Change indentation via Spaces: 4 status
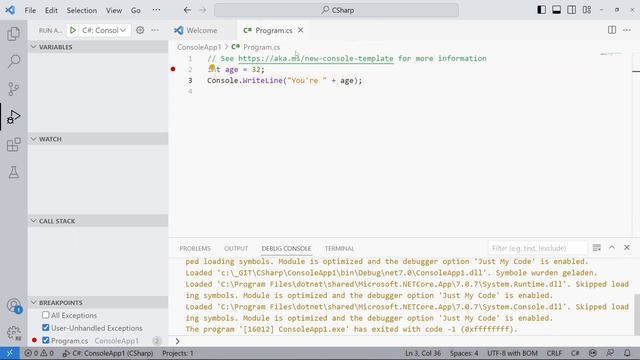This screenshot has height=360, width=640. point(464,353)
